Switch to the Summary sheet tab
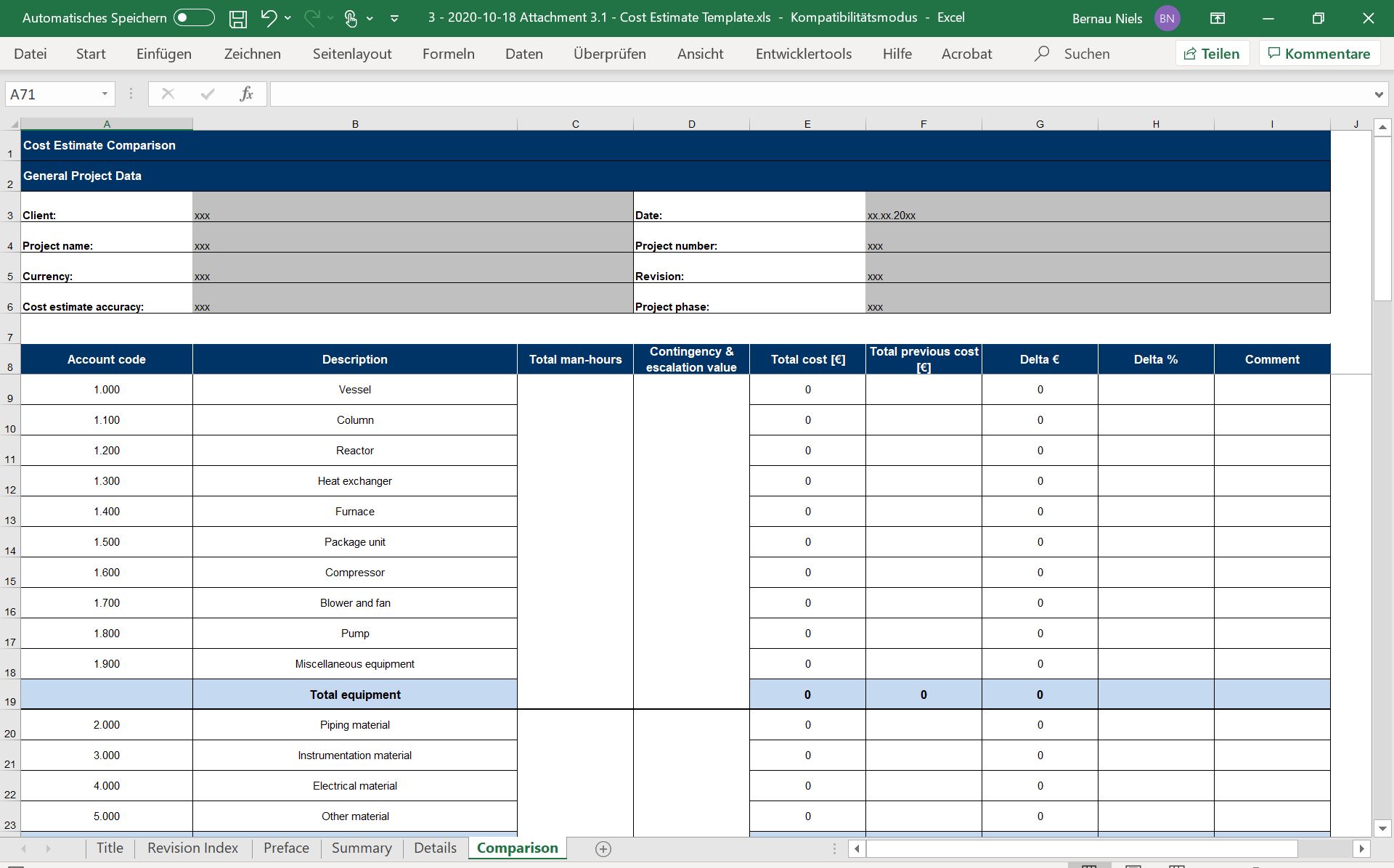 361,848
